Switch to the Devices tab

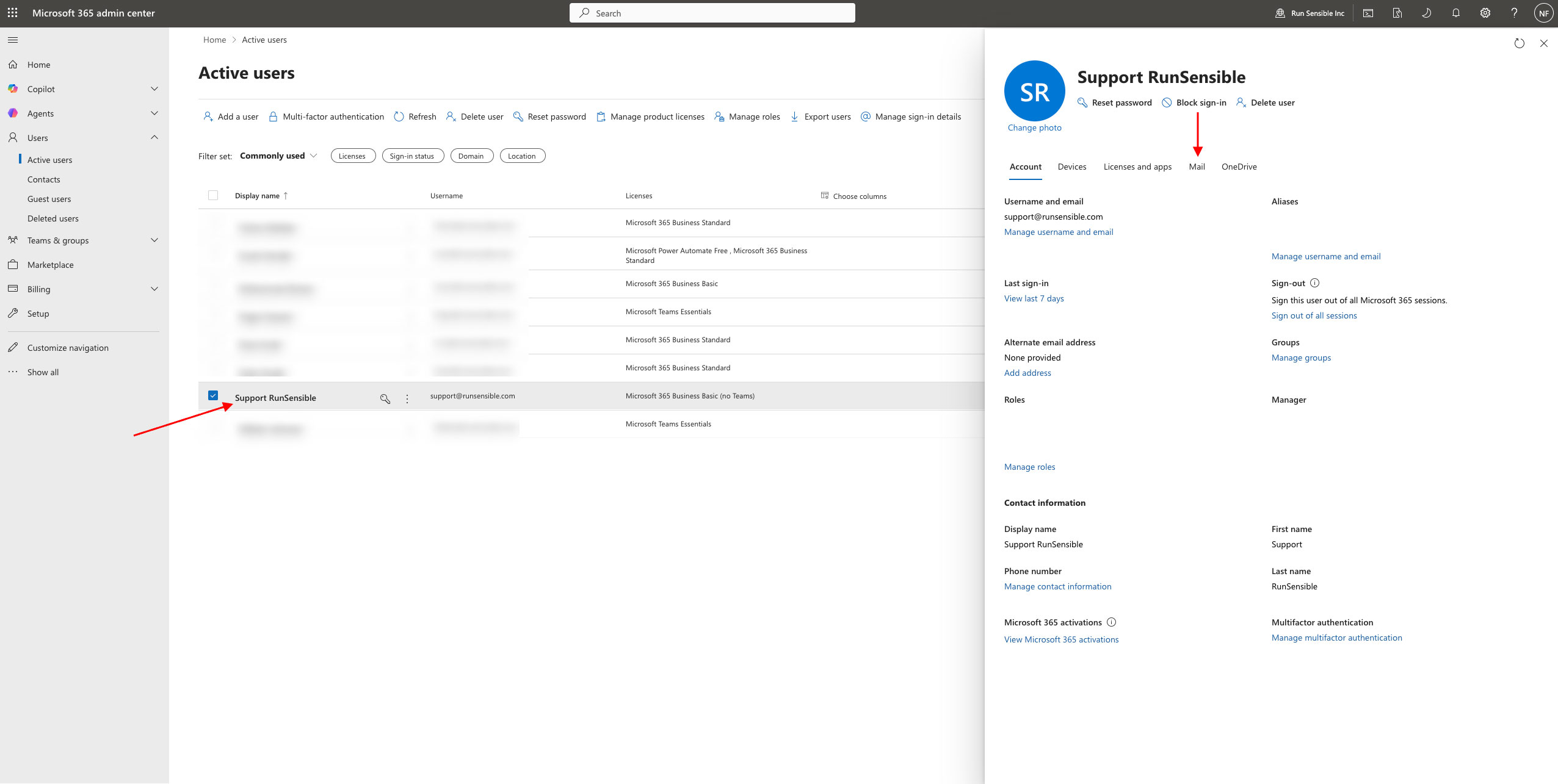(1072, 167)
